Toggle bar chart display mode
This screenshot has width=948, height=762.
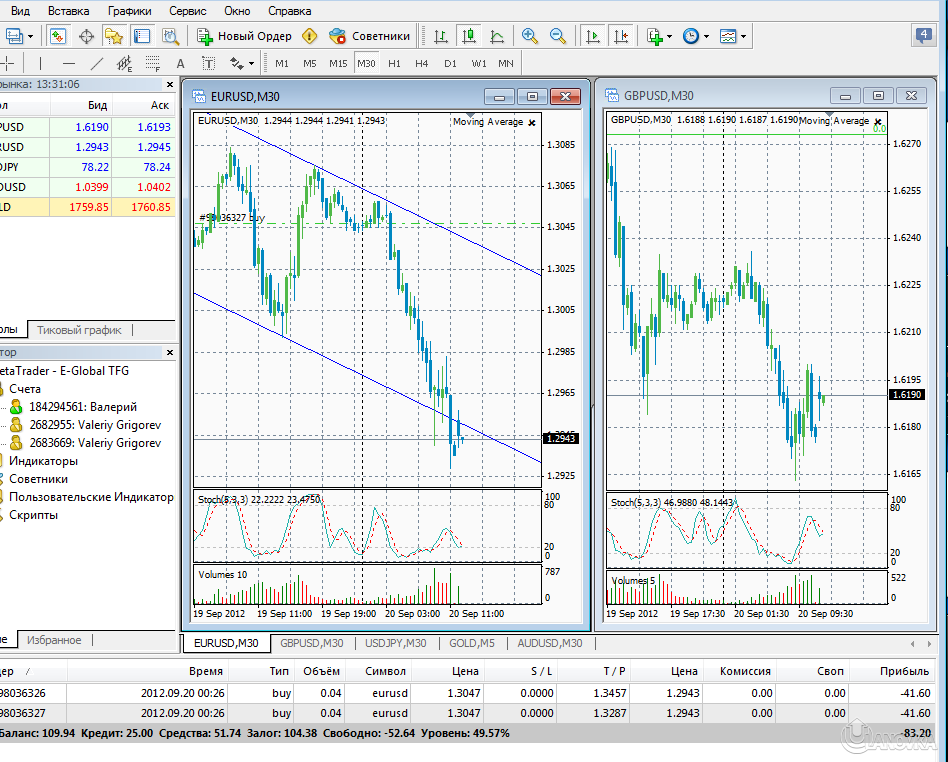(x=441, y=36)
